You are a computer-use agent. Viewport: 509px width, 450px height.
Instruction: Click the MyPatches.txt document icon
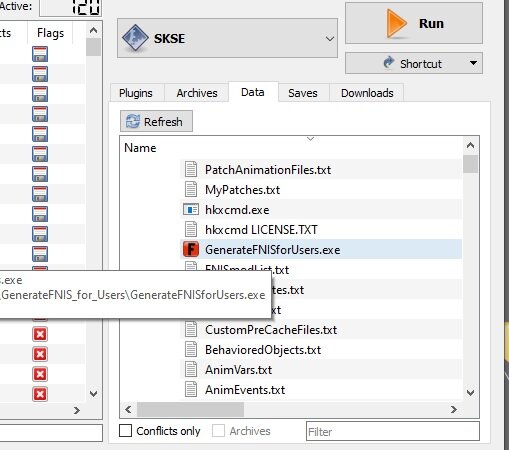[191, 189]
